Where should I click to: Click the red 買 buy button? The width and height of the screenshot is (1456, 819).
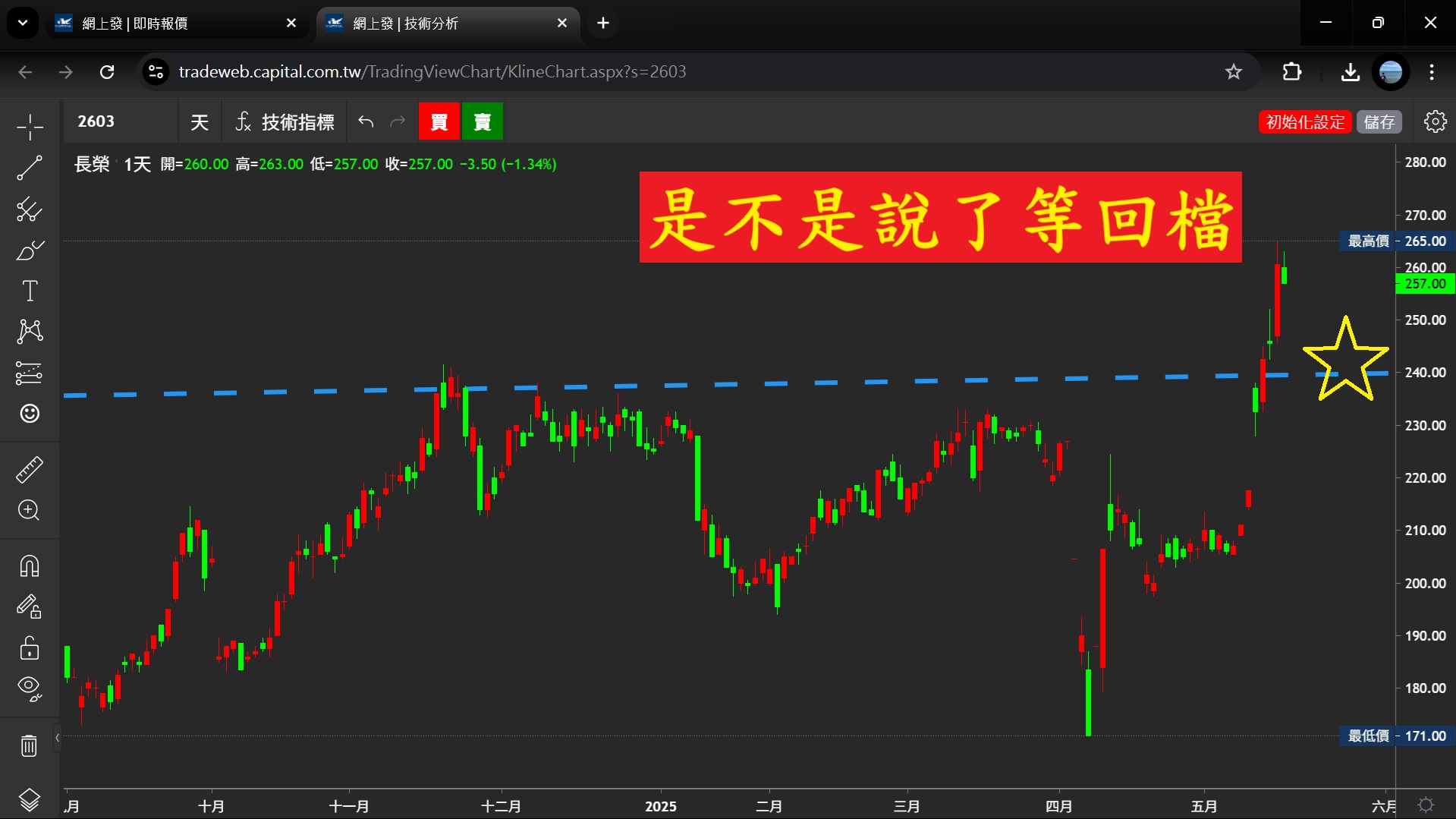pos(439,121)
